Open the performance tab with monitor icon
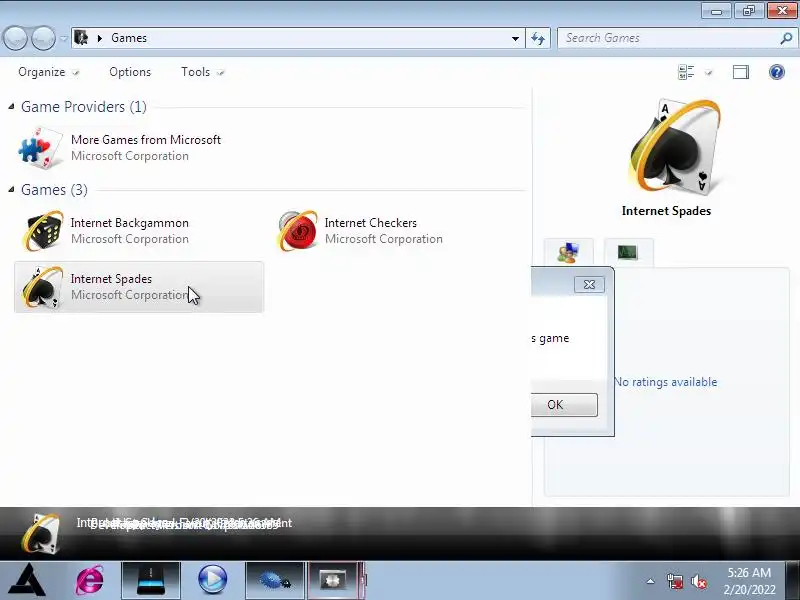This screenshot has height=600, width=800. click(628, 252)
